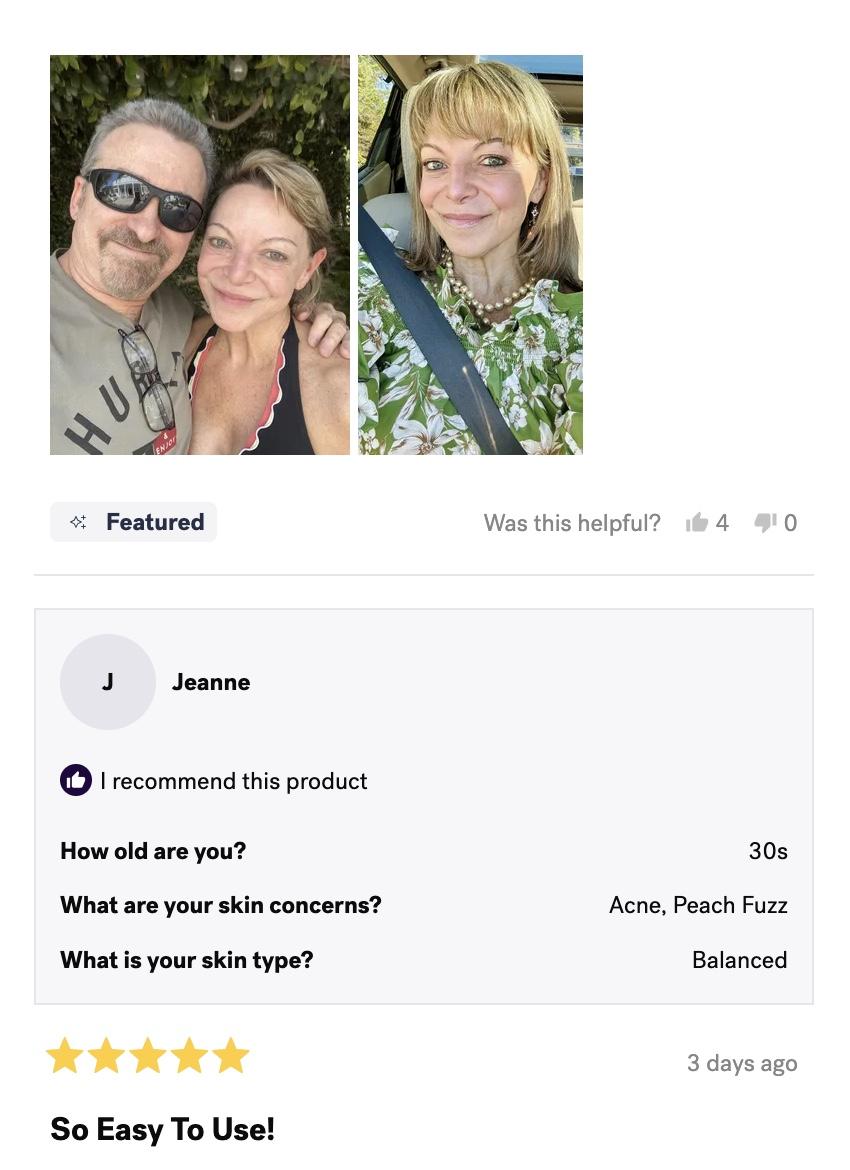Click the third rating star

(x=148, y=1056)
